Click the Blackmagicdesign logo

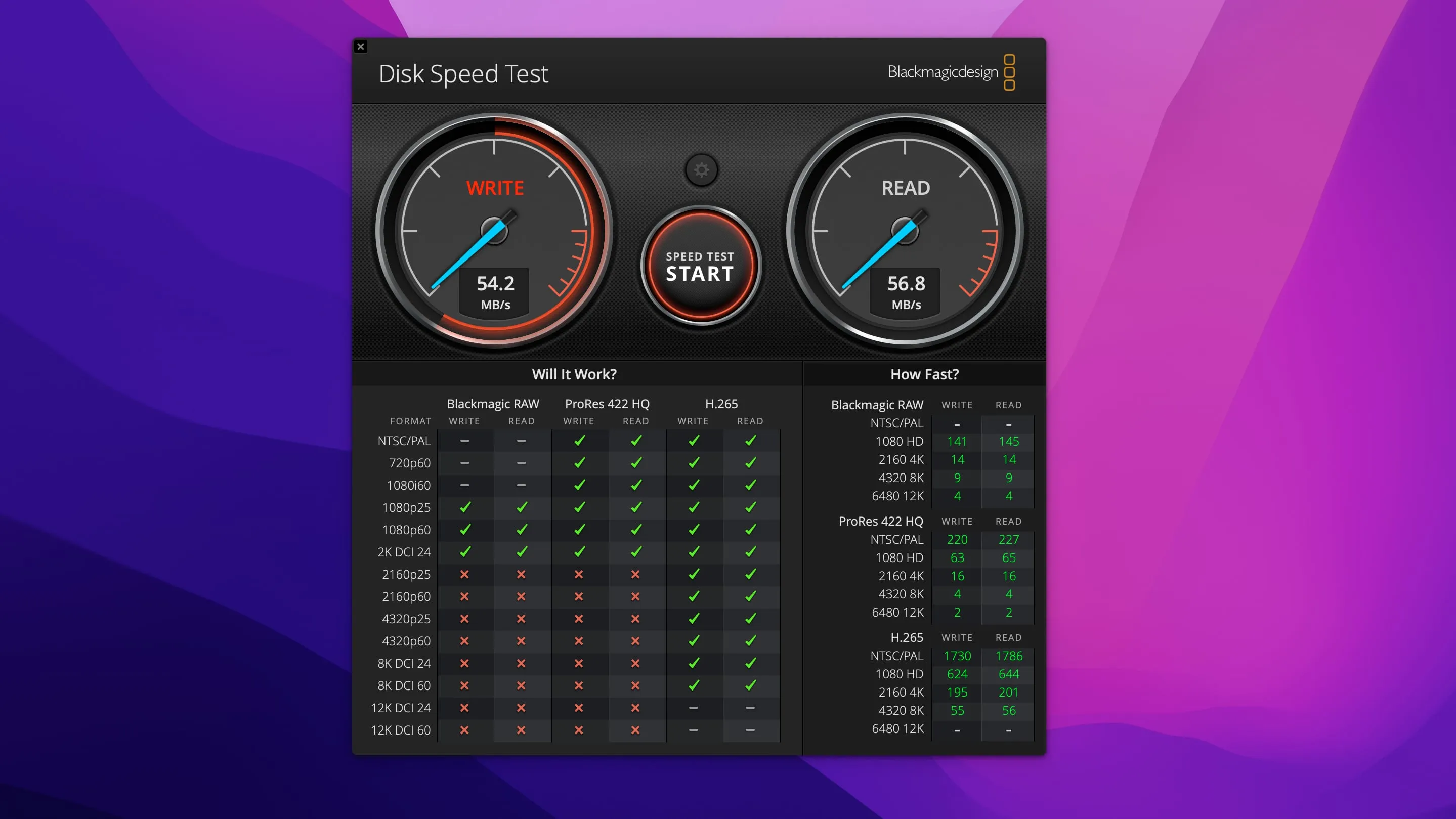pyautogui.click(x=951, y=72)
